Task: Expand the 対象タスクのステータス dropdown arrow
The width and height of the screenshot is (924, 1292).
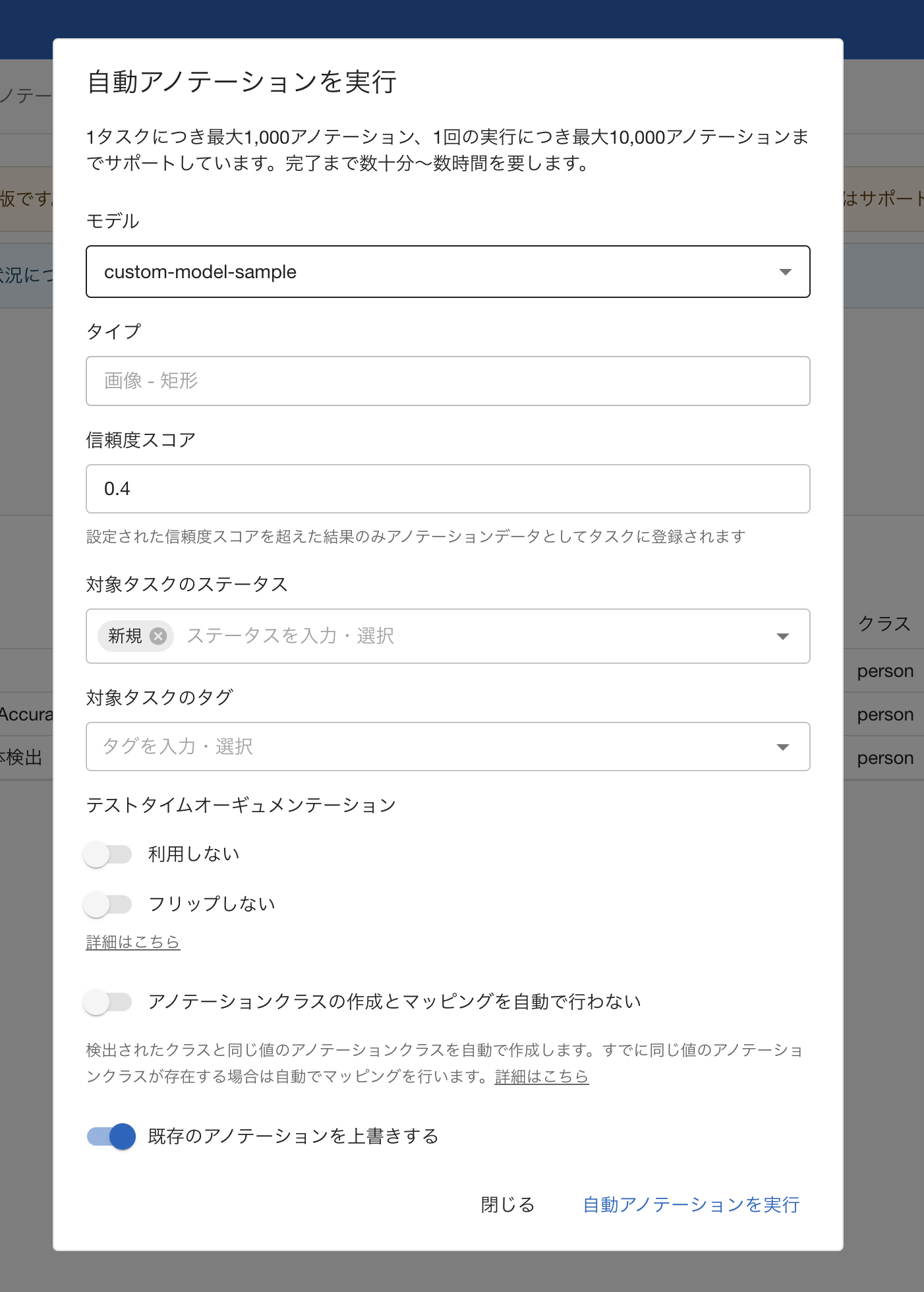Action: (x=783, y=636)
